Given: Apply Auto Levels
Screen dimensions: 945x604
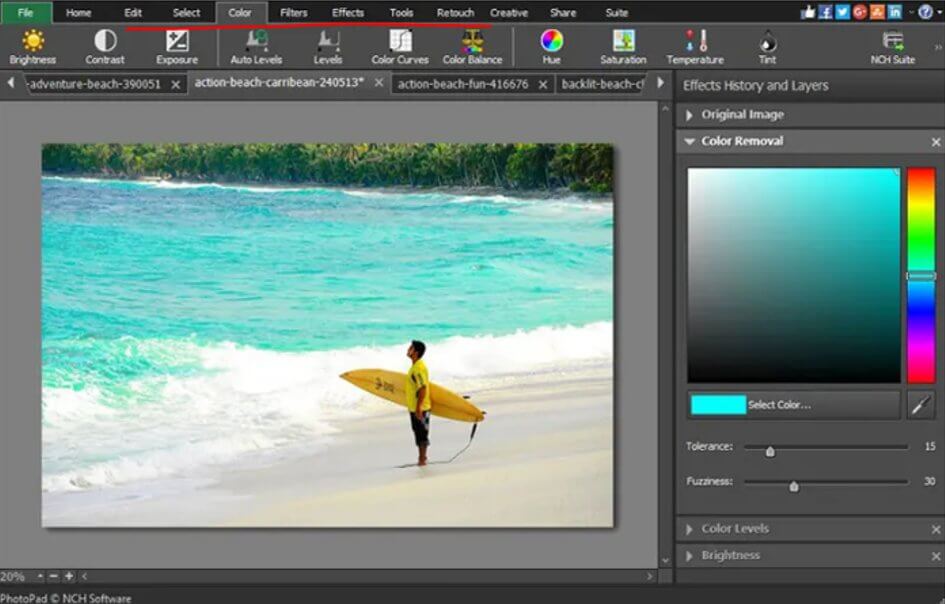Looking at the screenshot, I should pos(256,47).
